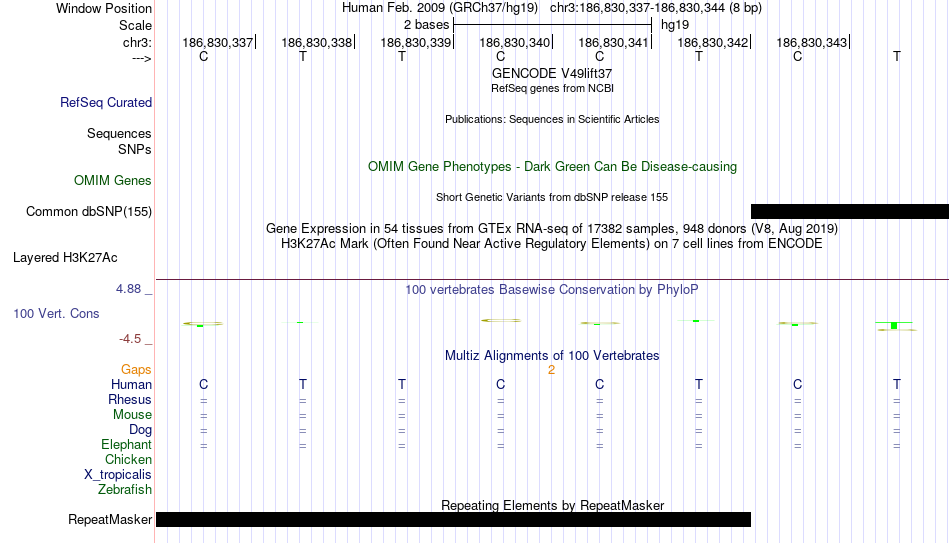The width and height of the screenshot is (950, 543).
Task: Select the Window Position label
Action: coord(104,8)
